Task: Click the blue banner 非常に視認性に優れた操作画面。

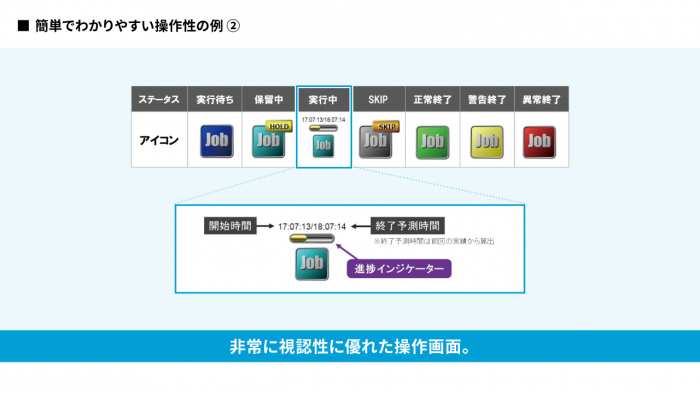Action: [350, 346]
